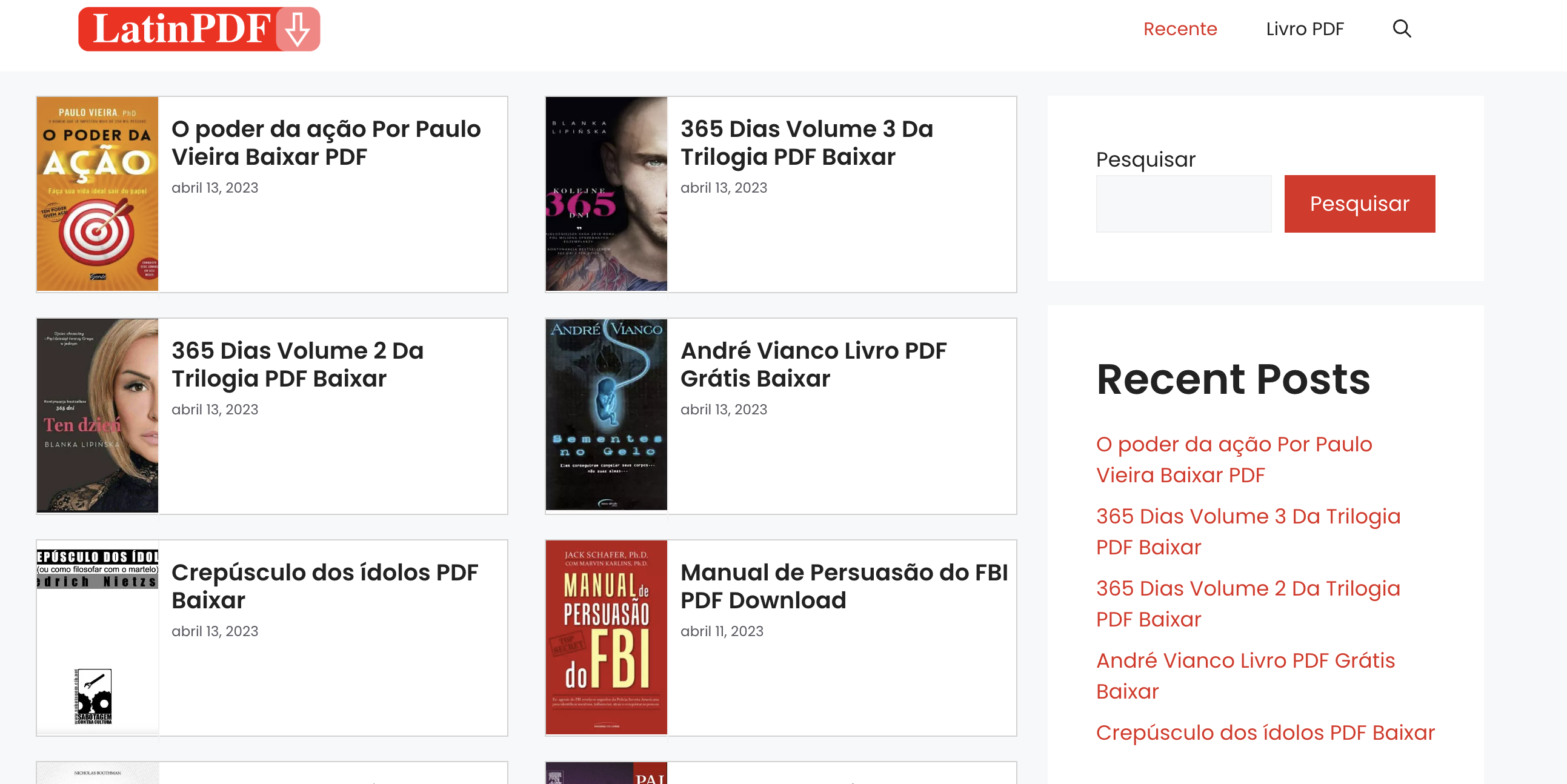Click date abril 11, 2023 under FBI post
The width and height of the screenshot is (1567, 784).
(722, 631)
